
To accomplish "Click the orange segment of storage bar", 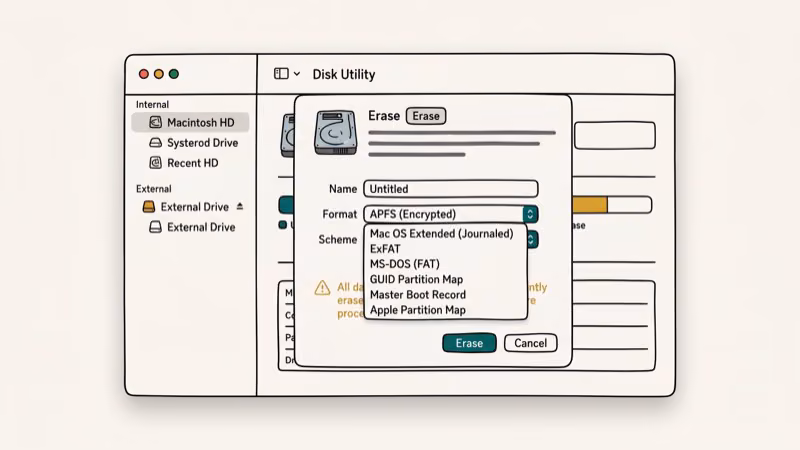I will coord(590,205).
